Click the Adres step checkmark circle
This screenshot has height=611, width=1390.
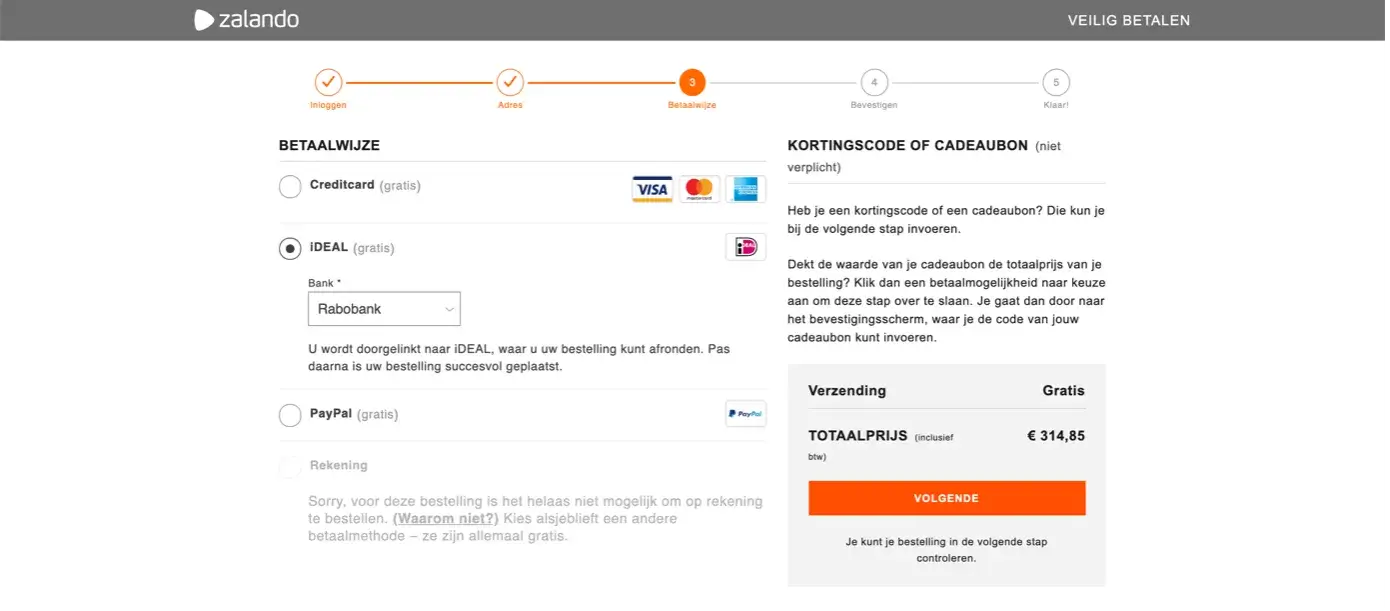coord(510,82)
